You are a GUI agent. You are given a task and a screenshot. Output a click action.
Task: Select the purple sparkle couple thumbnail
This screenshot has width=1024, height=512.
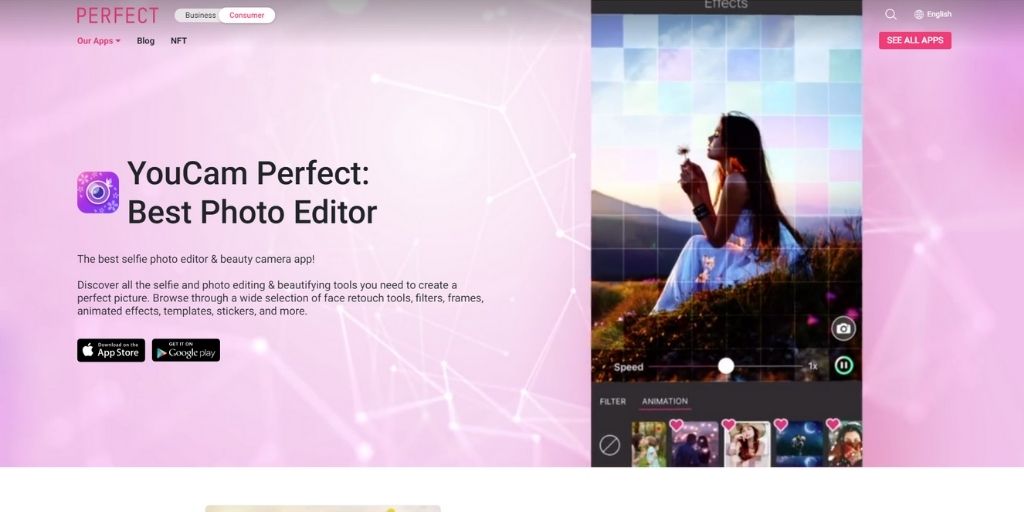coord(695,444)
